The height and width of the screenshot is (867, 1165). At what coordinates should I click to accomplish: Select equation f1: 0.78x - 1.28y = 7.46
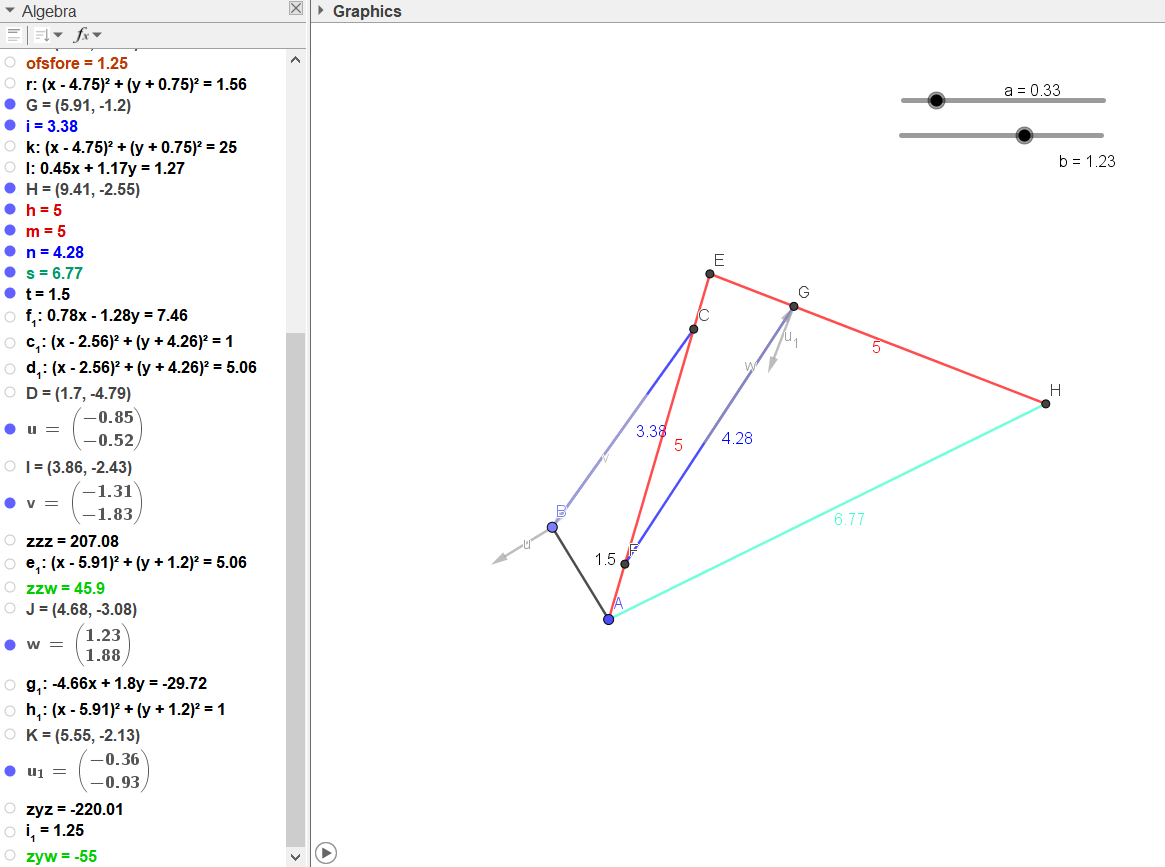click(106, 316)
